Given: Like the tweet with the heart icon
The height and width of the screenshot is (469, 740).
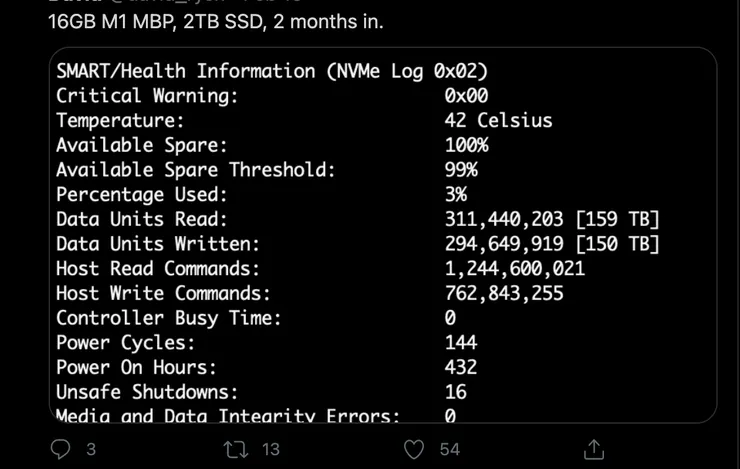Looking at the screenshot, I should point(414,449).
